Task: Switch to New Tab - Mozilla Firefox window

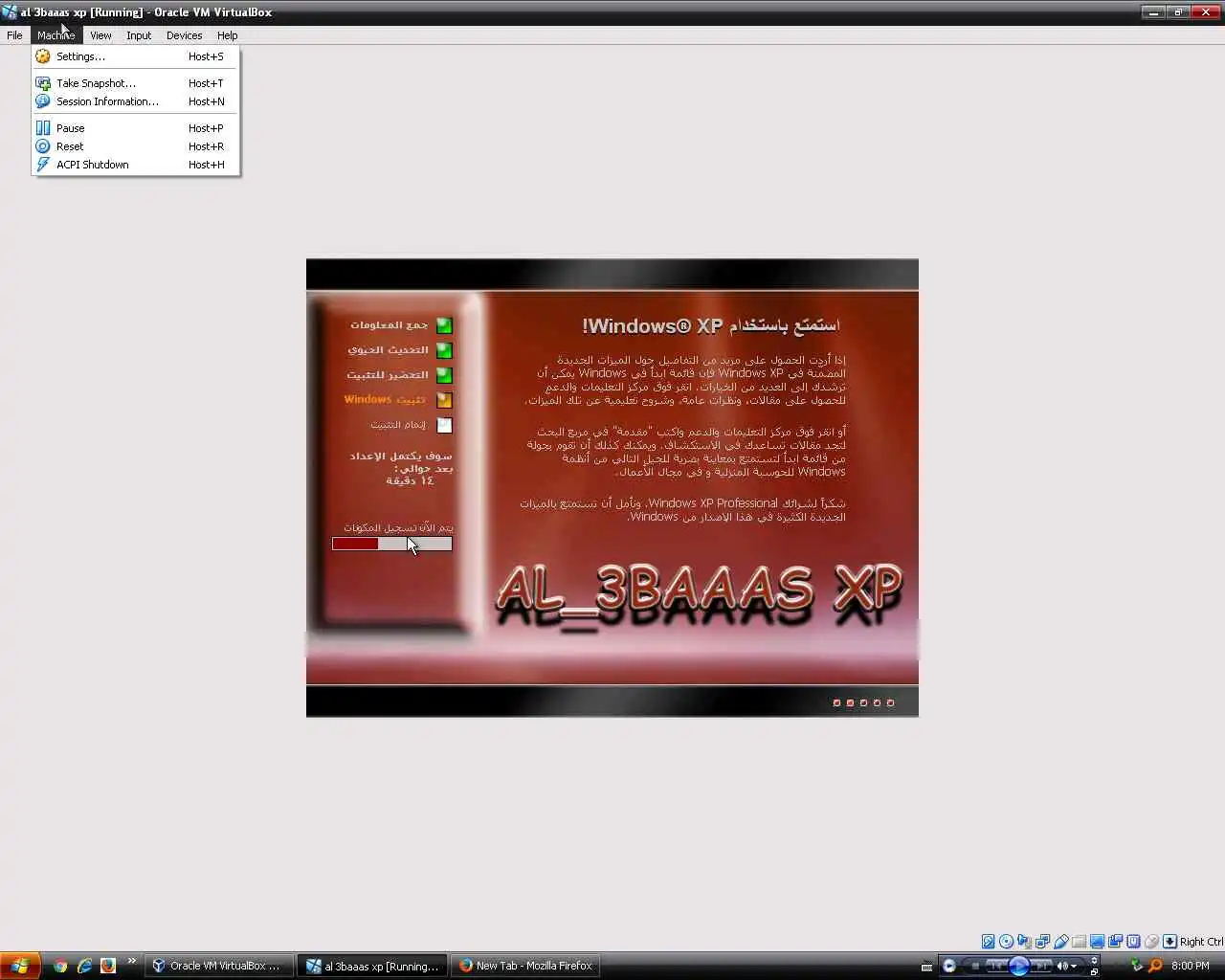Action: (525, 966)
